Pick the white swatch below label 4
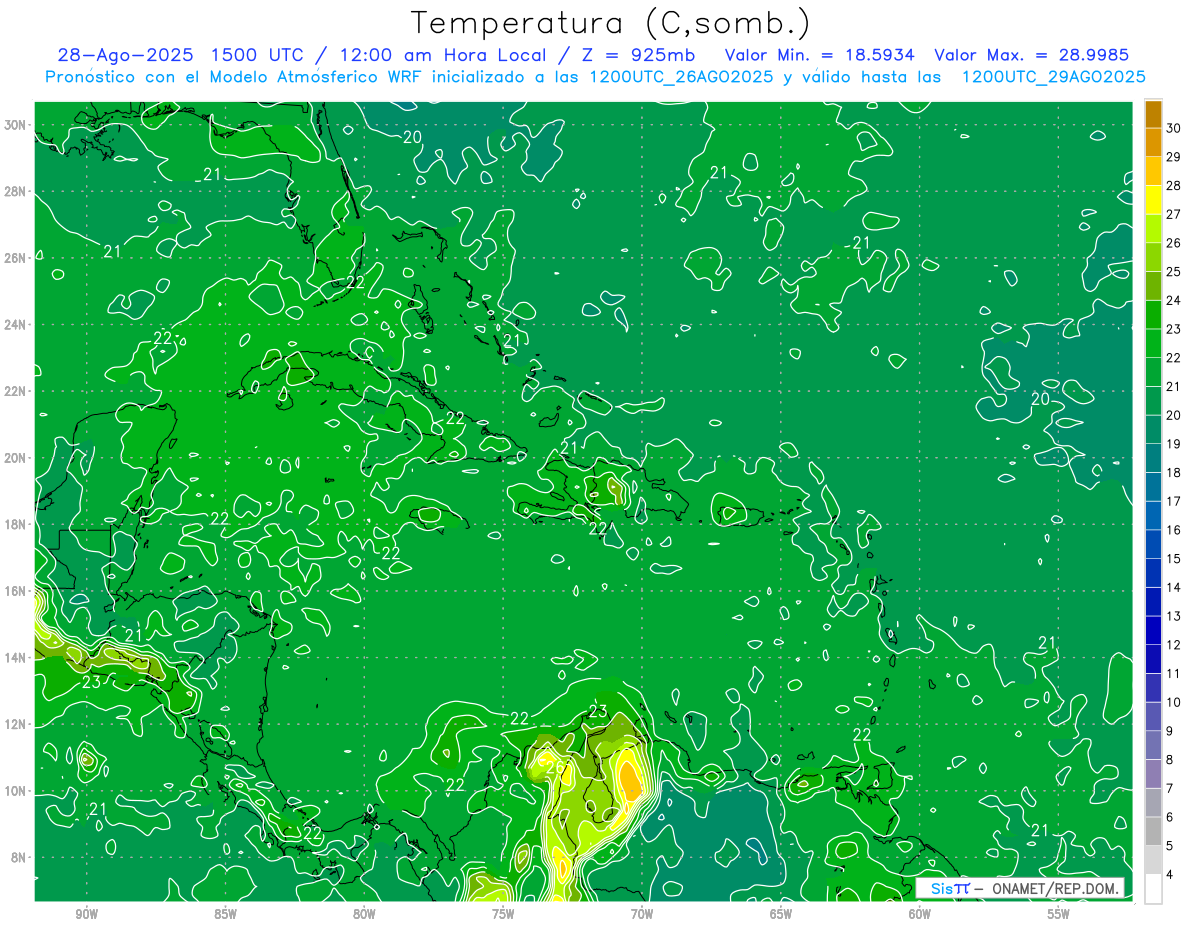This screenshot has height=927, width=1200. 1153,889
